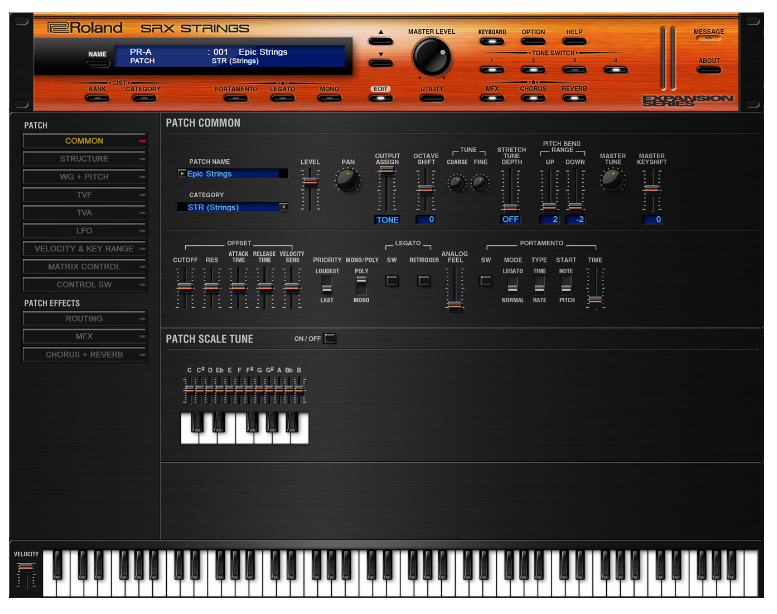The image size is (777, 614).
Task: Open the Help button
Action: (x=574, y=42)
